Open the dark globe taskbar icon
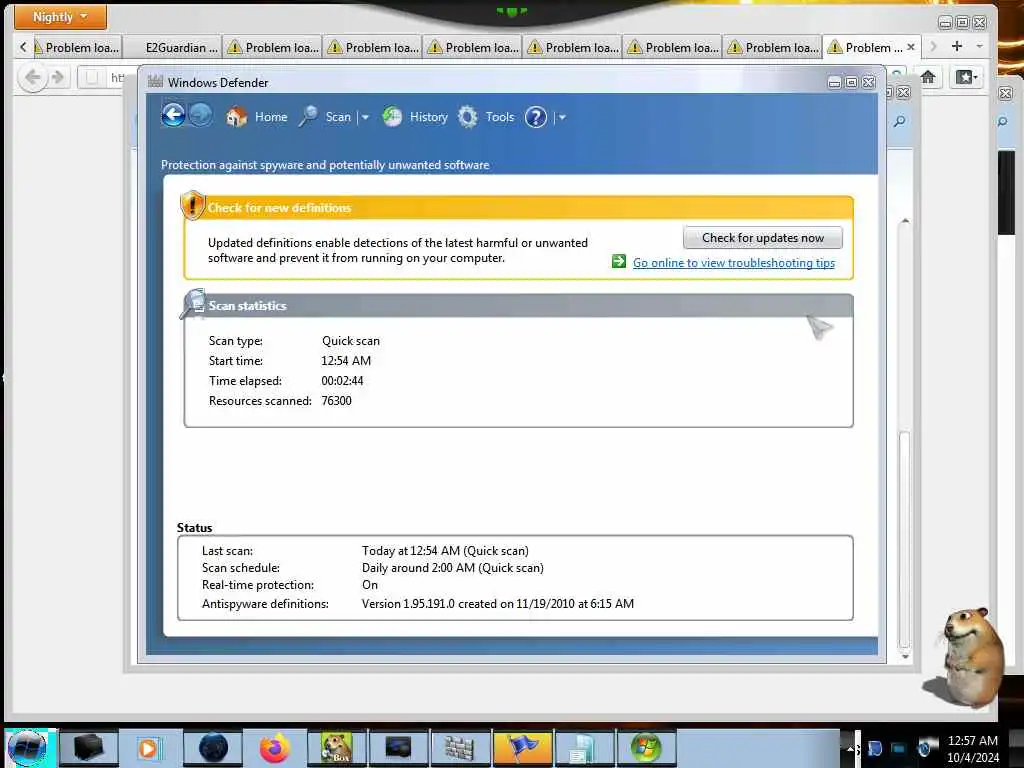 (214, 748)
